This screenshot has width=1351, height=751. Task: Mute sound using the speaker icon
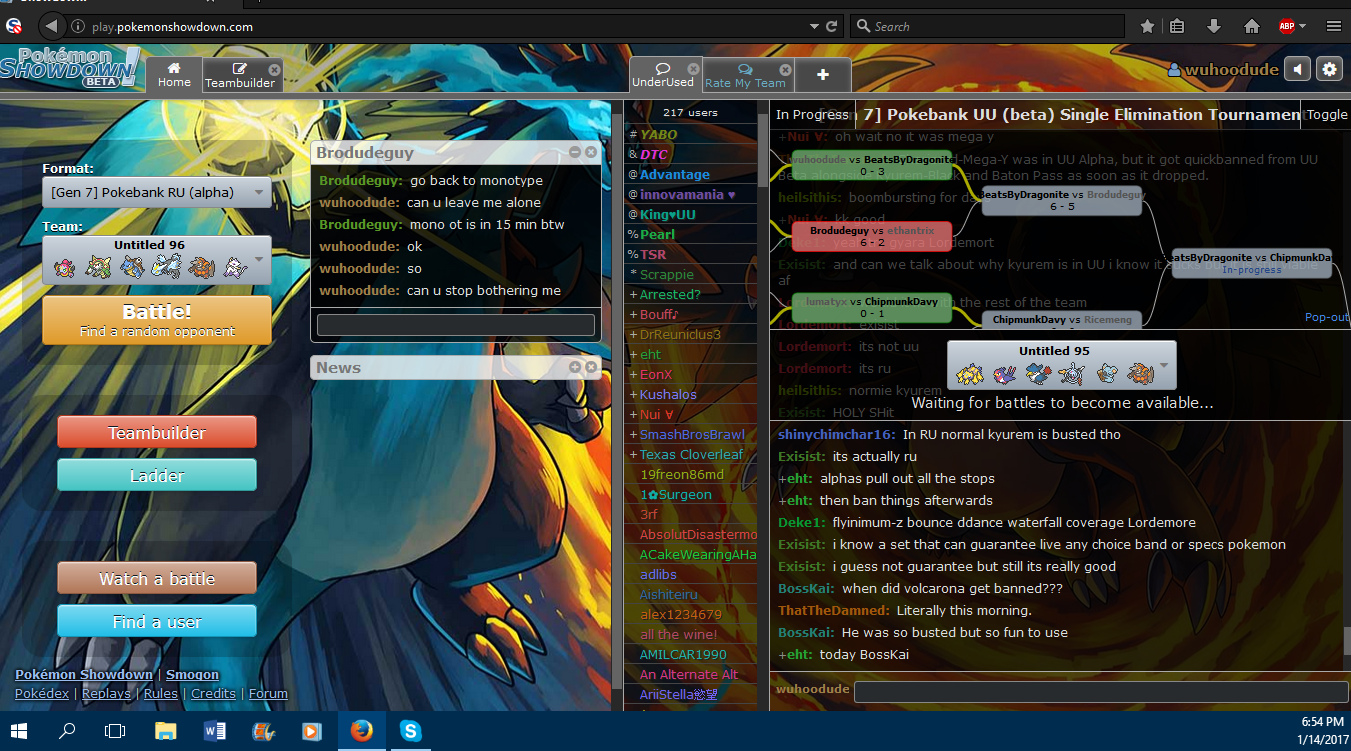pos(1297,69)
